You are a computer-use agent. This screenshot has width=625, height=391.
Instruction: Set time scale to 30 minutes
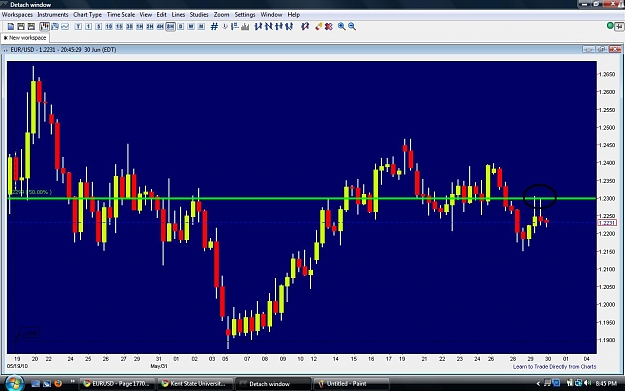pos(130,27)
